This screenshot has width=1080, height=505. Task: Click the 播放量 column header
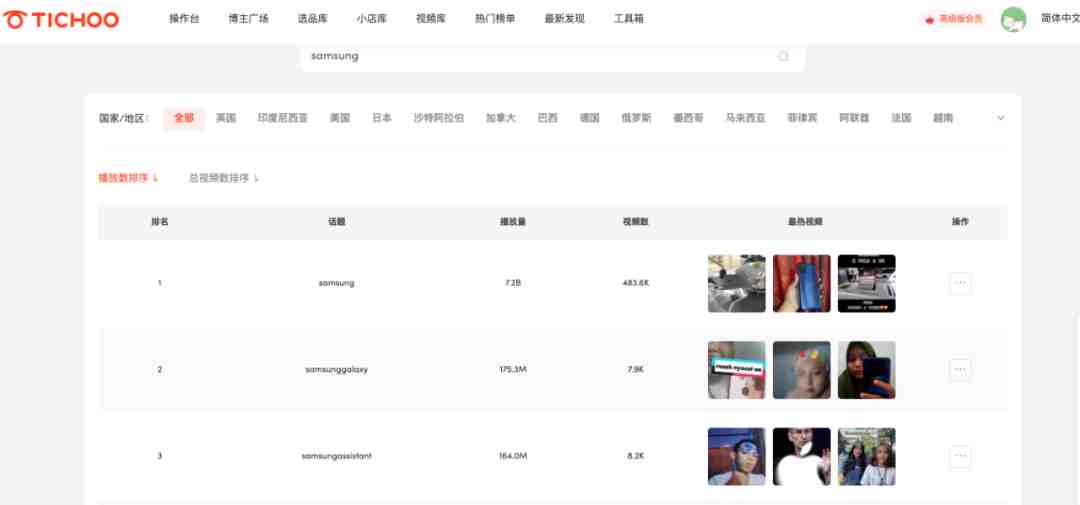click(x=512, y=222)
